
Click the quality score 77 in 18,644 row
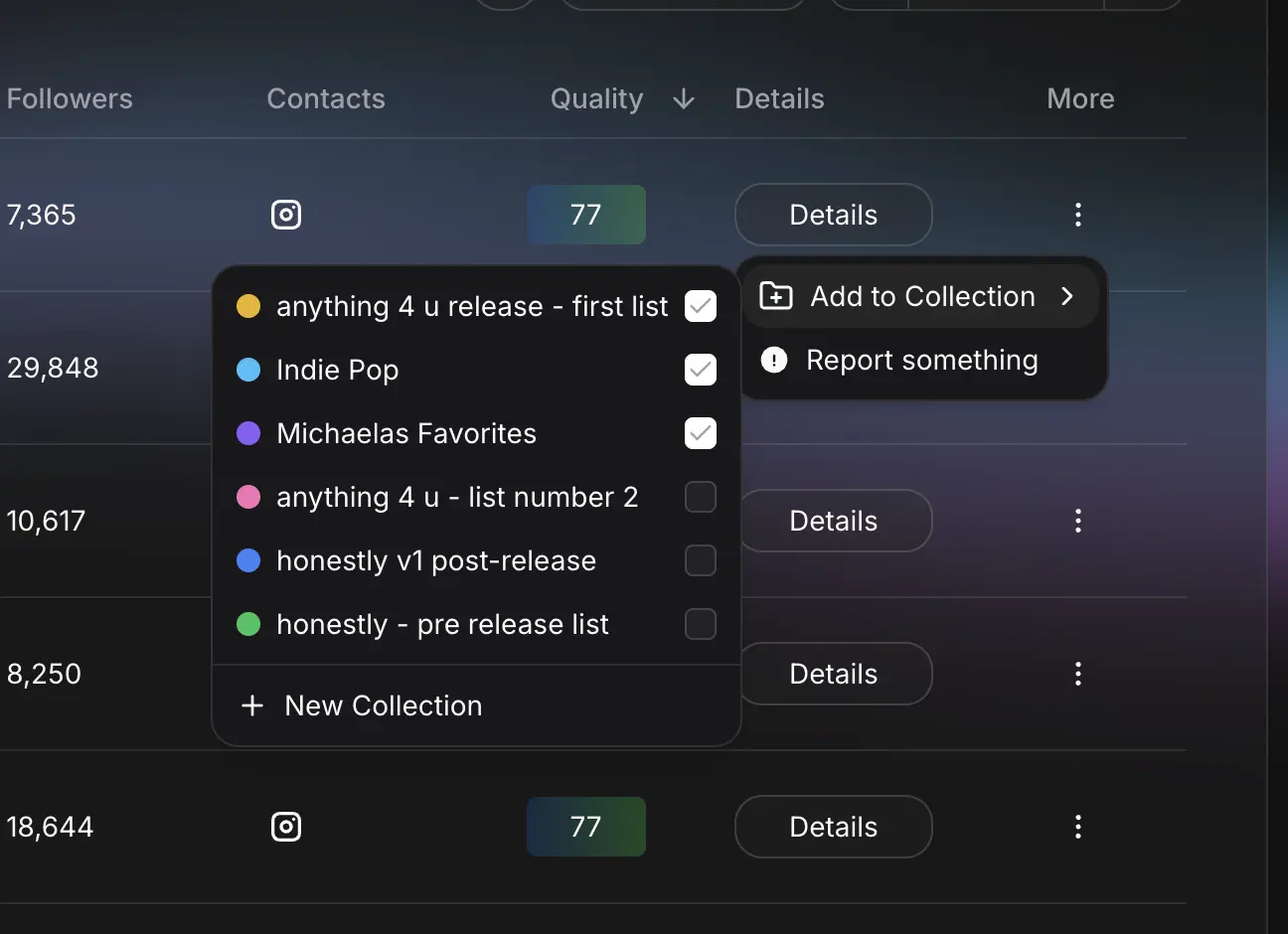586,827
